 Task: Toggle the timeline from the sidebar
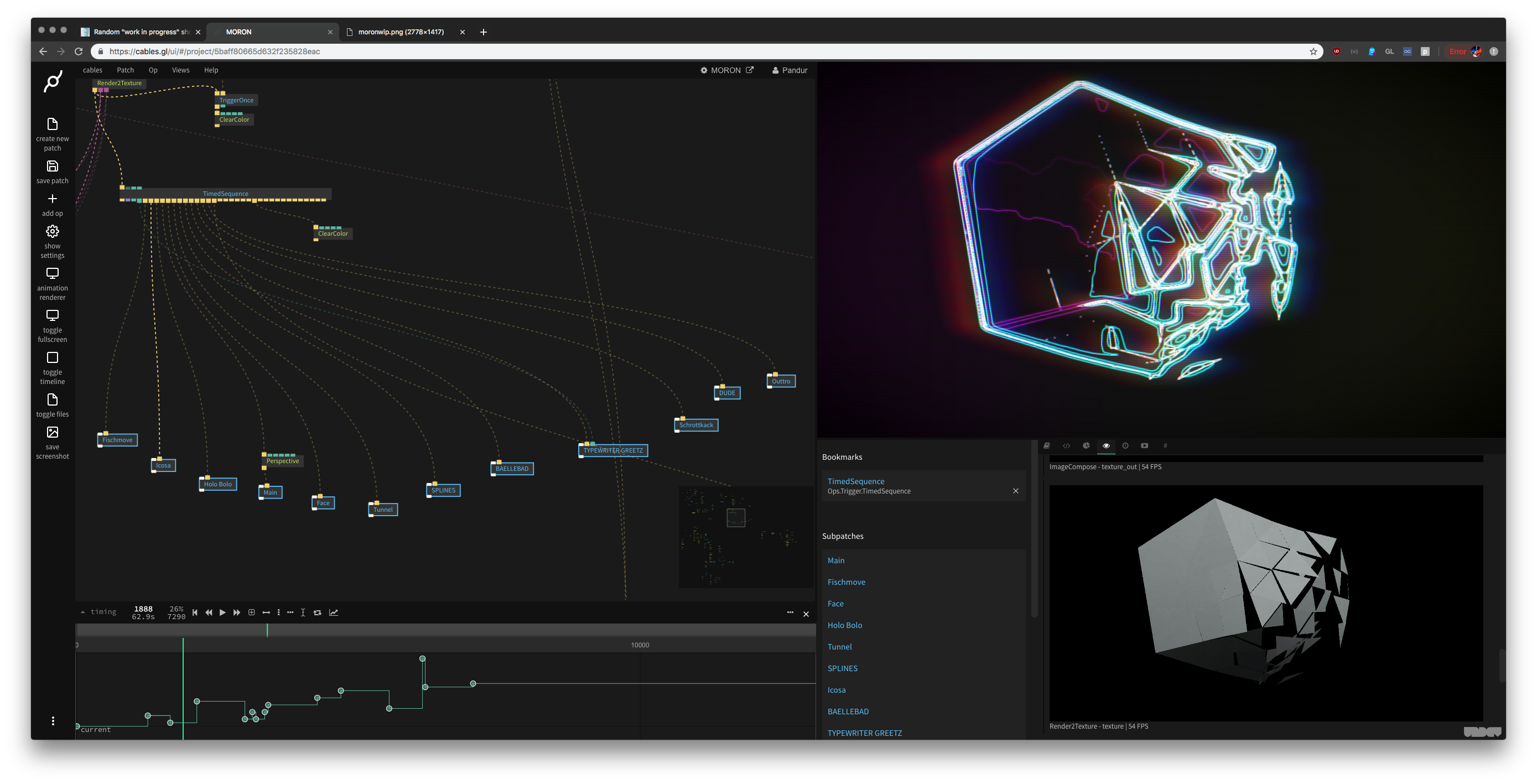coord(53,357)
